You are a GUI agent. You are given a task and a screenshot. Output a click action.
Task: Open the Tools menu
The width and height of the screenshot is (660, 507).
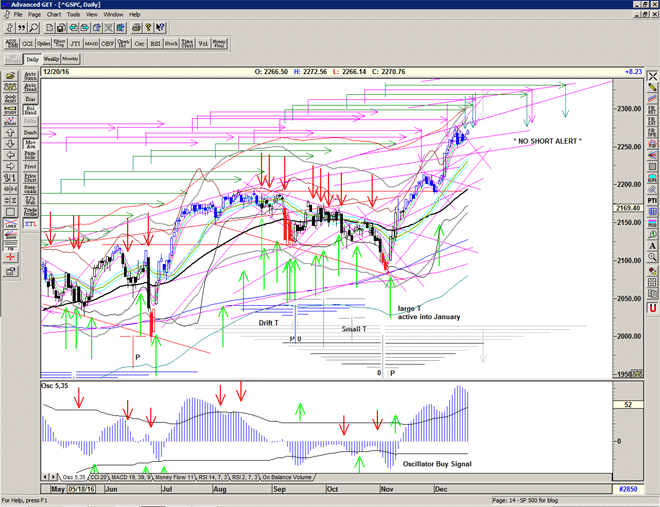pos(74,15)
